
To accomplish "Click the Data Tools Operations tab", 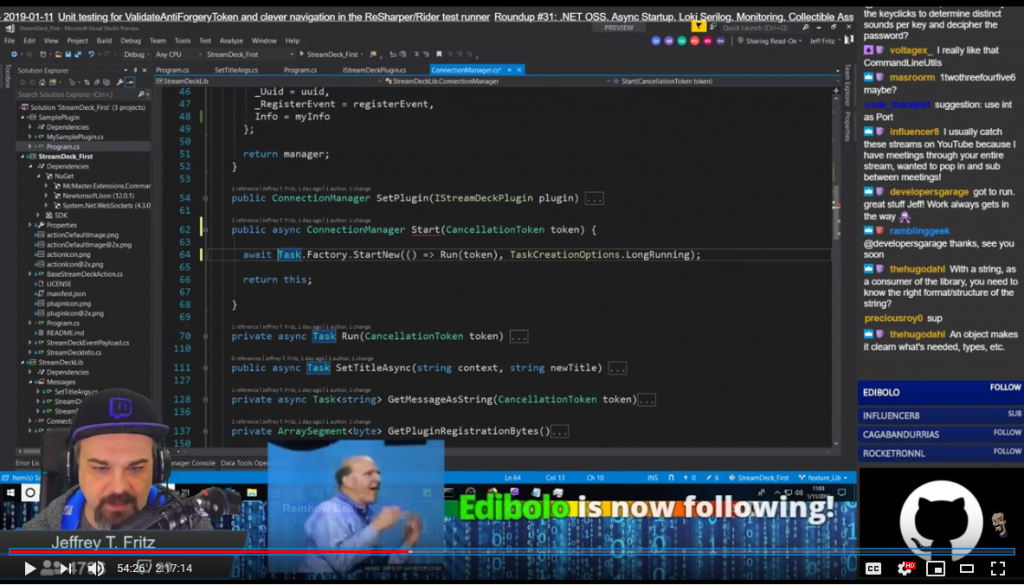I will tap(244, 463).
